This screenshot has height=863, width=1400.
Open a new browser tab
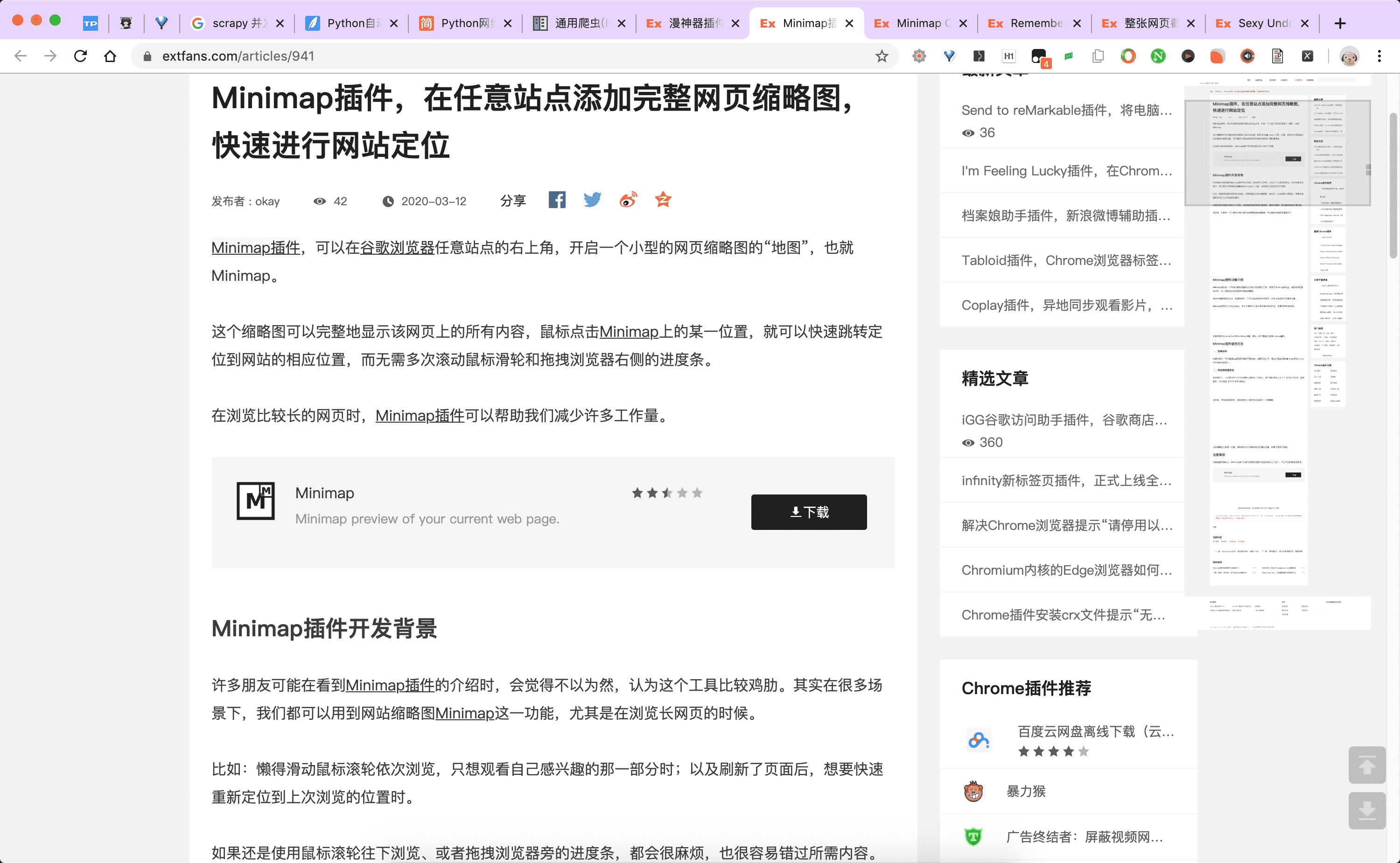pos(1340,23)
